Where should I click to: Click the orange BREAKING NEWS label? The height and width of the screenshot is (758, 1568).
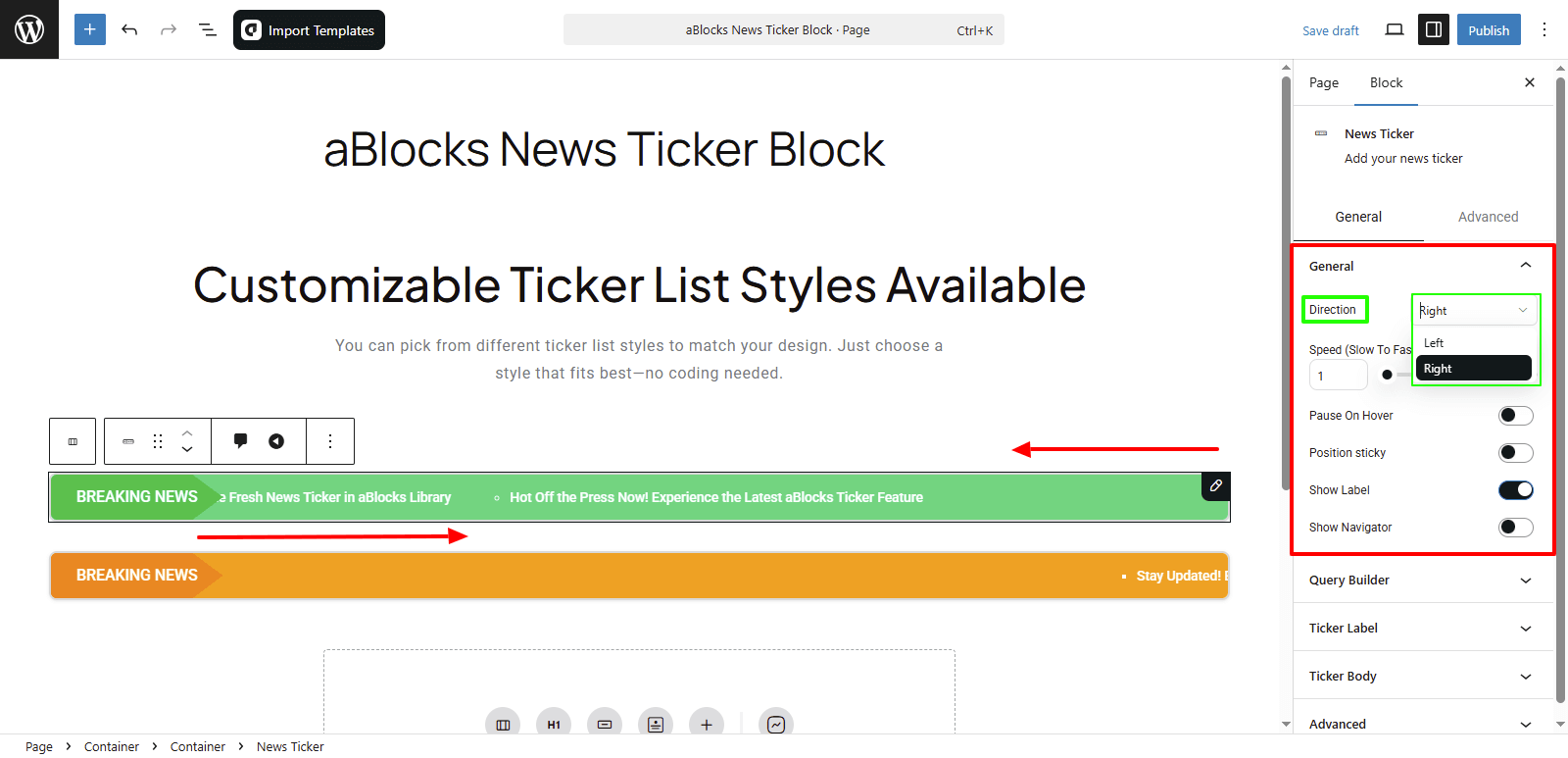[x=137, y=576]
